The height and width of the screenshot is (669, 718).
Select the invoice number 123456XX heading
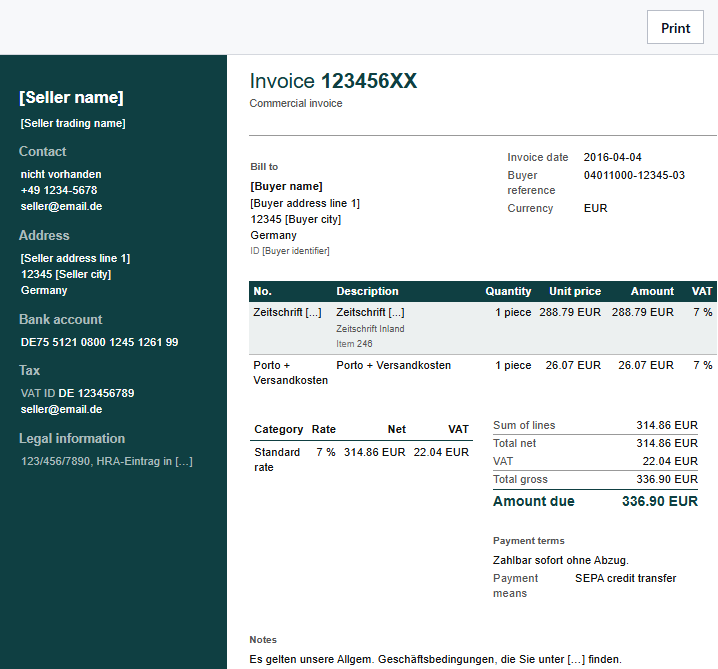tap(369, 81)
